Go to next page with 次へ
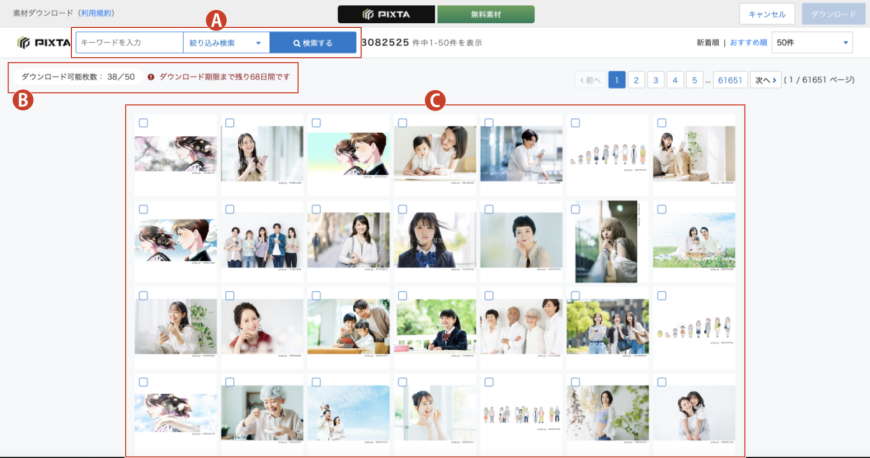This screenshot has width=870, height=458. [765, 80]
